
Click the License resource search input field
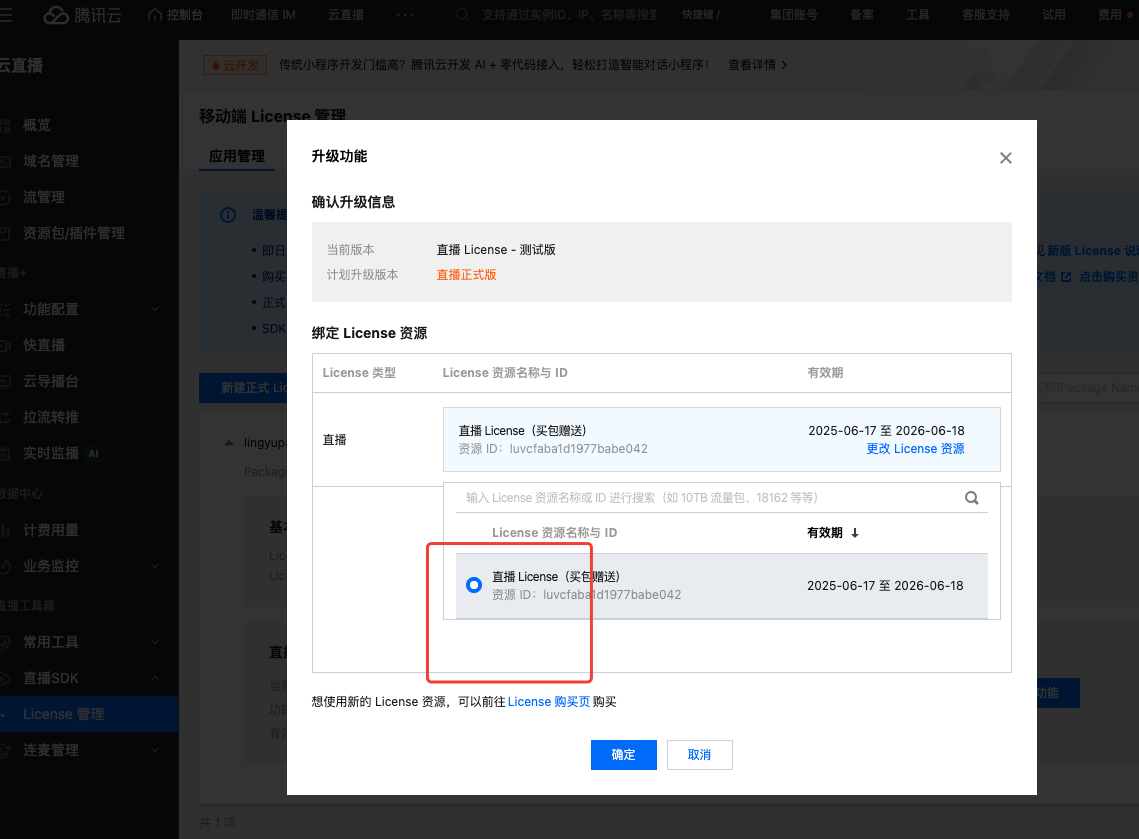(x=710, y=498)
